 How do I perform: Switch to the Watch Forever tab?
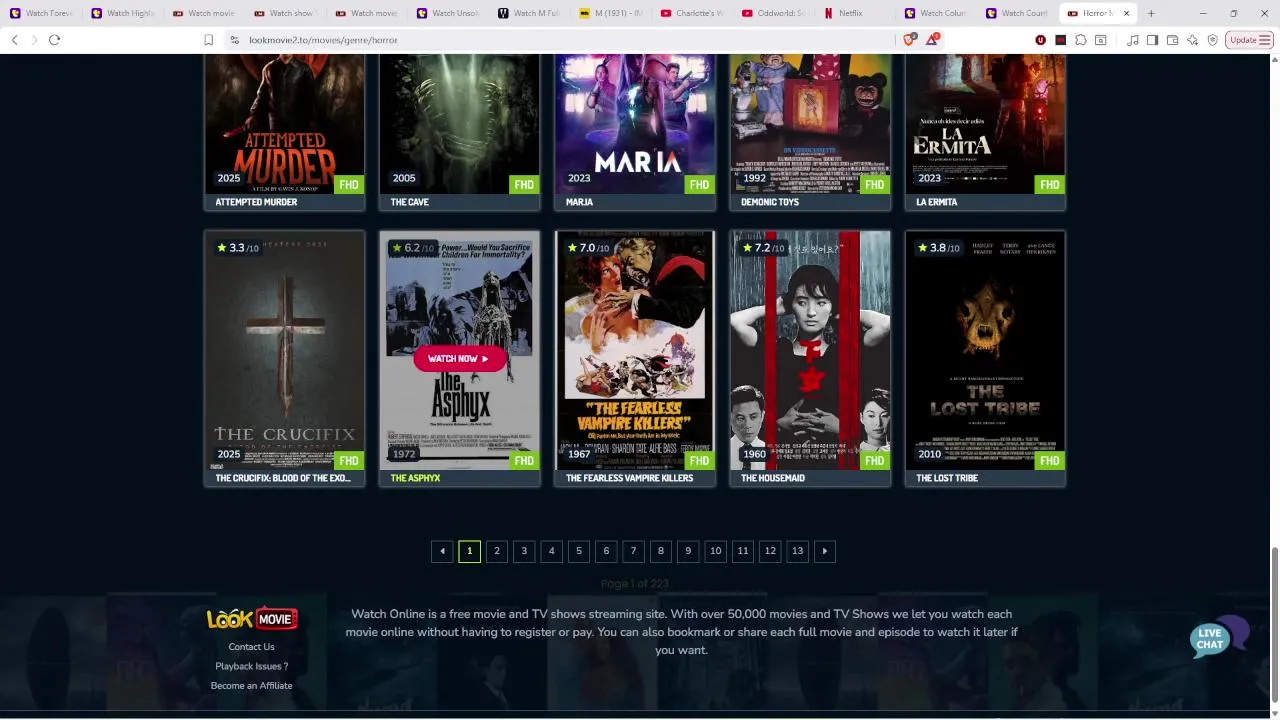tap(41, 13)
